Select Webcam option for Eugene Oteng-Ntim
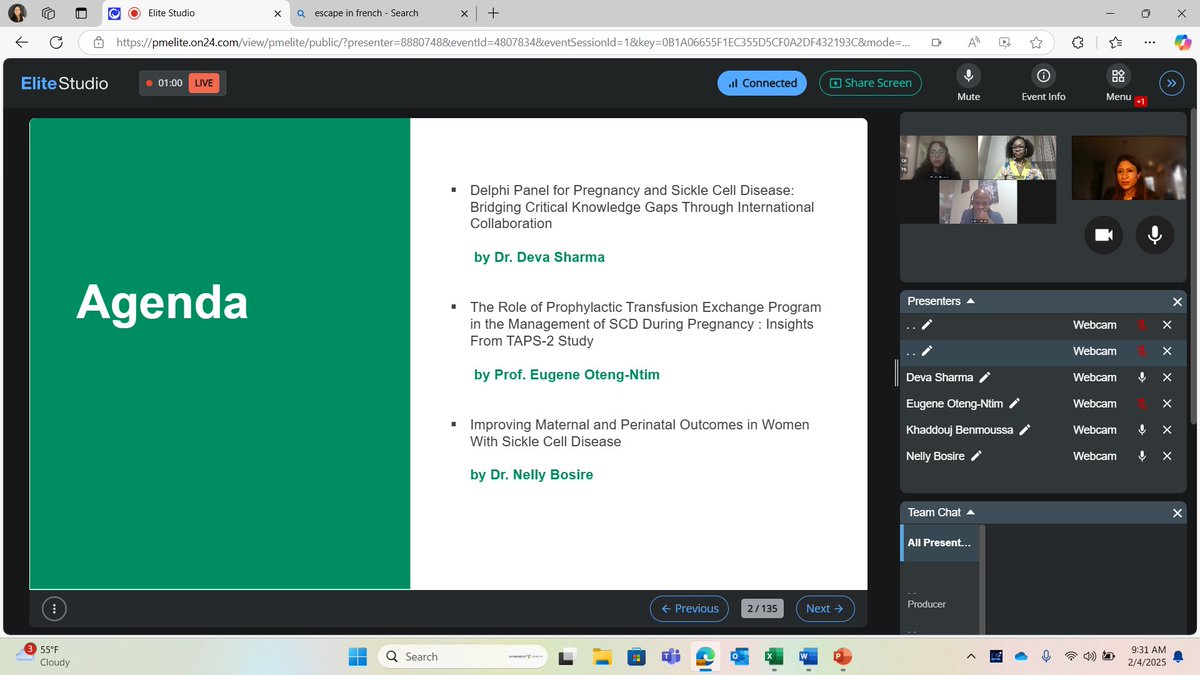Image resolution: width=1200 pixels, height=675 pixels. 1094,403
